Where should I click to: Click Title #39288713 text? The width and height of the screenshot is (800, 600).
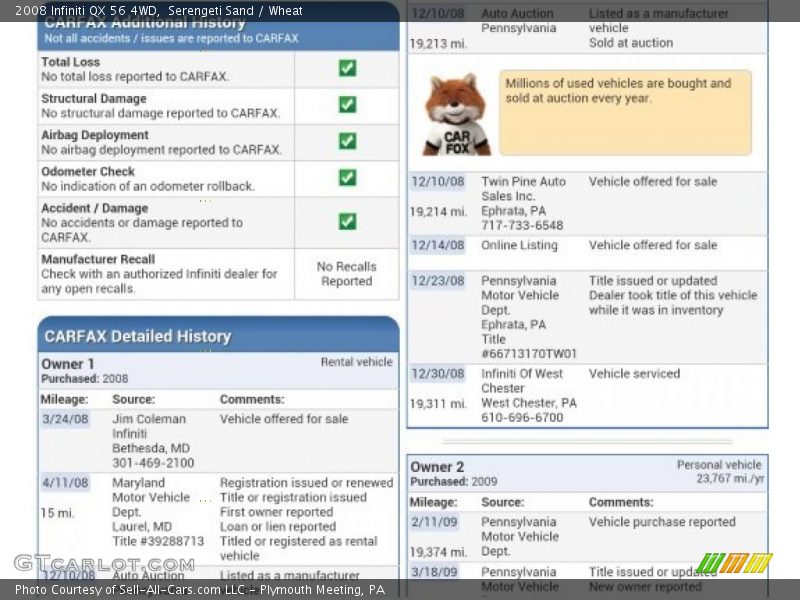pos(158,541)
